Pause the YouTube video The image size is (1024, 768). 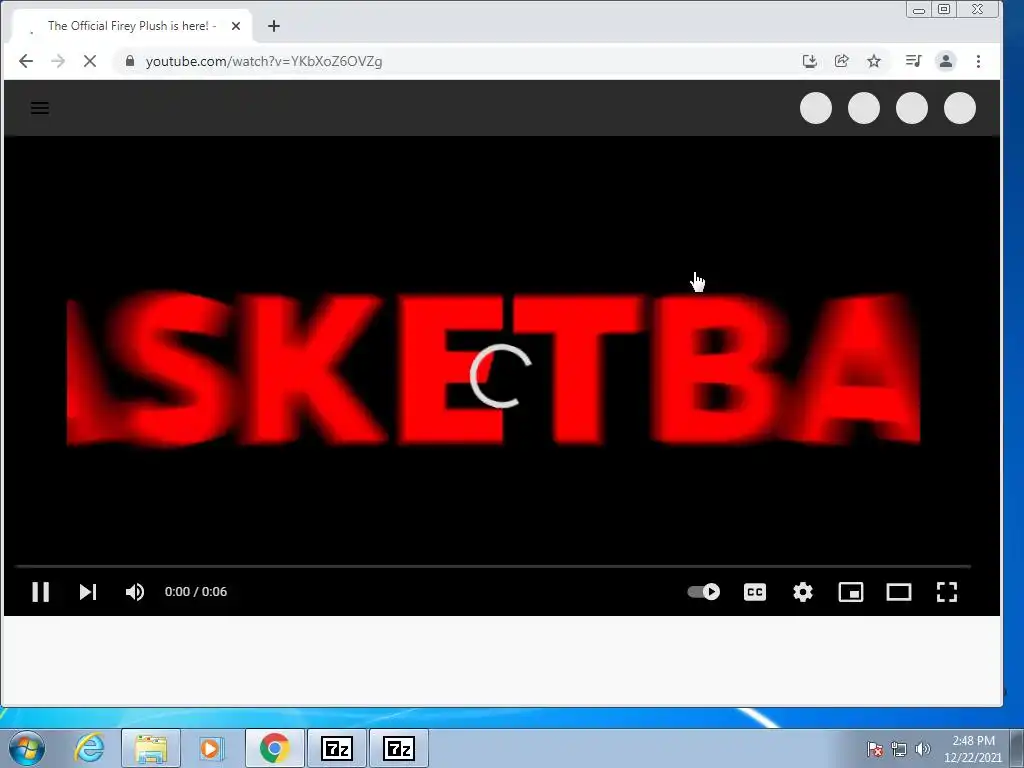coord(40,592)
